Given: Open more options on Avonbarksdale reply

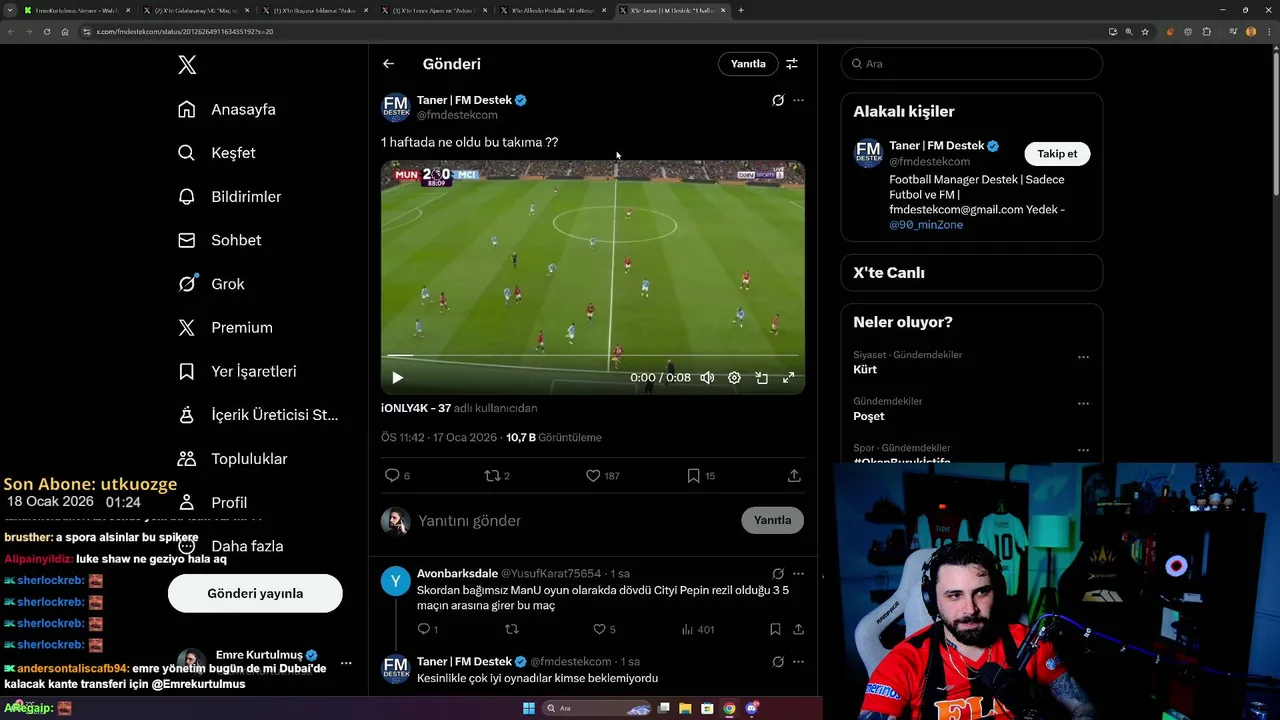Looking at the screenshot, I should [x=798, y=574].
